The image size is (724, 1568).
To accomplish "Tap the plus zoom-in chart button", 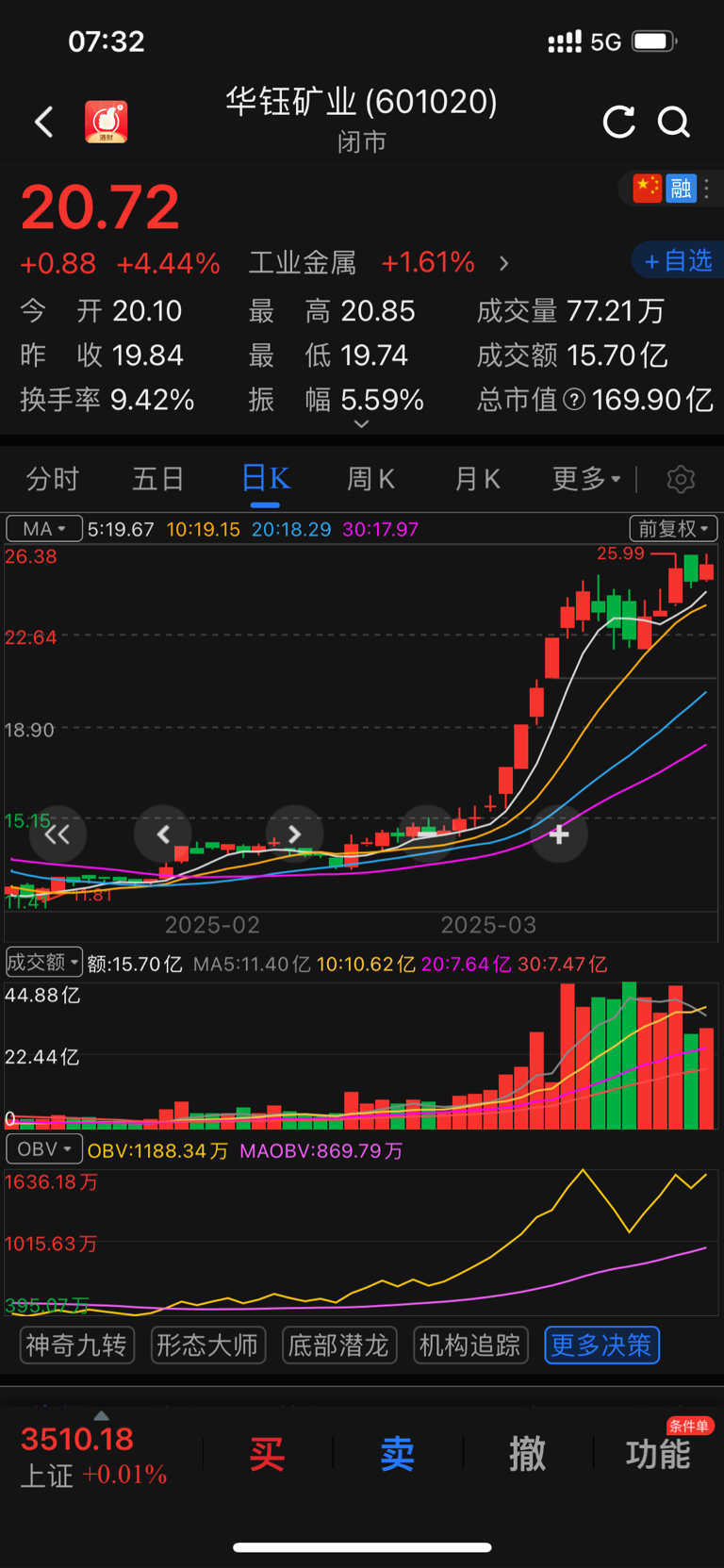I will [559, 834].
